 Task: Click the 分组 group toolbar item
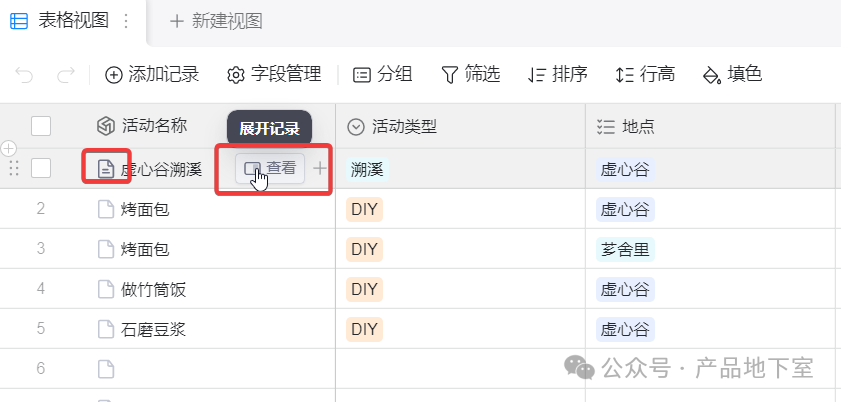click(x=382, y=74)
